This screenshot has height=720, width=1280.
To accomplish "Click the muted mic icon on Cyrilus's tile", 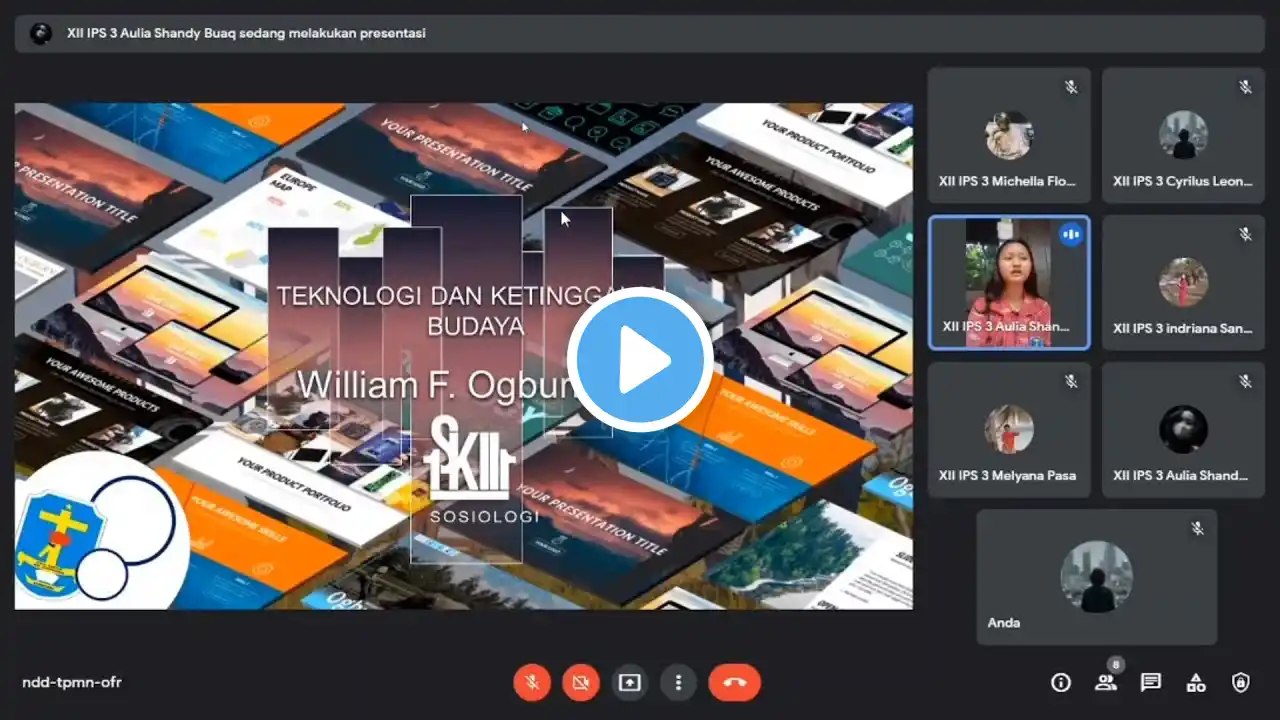I will tap(1245, 87).
